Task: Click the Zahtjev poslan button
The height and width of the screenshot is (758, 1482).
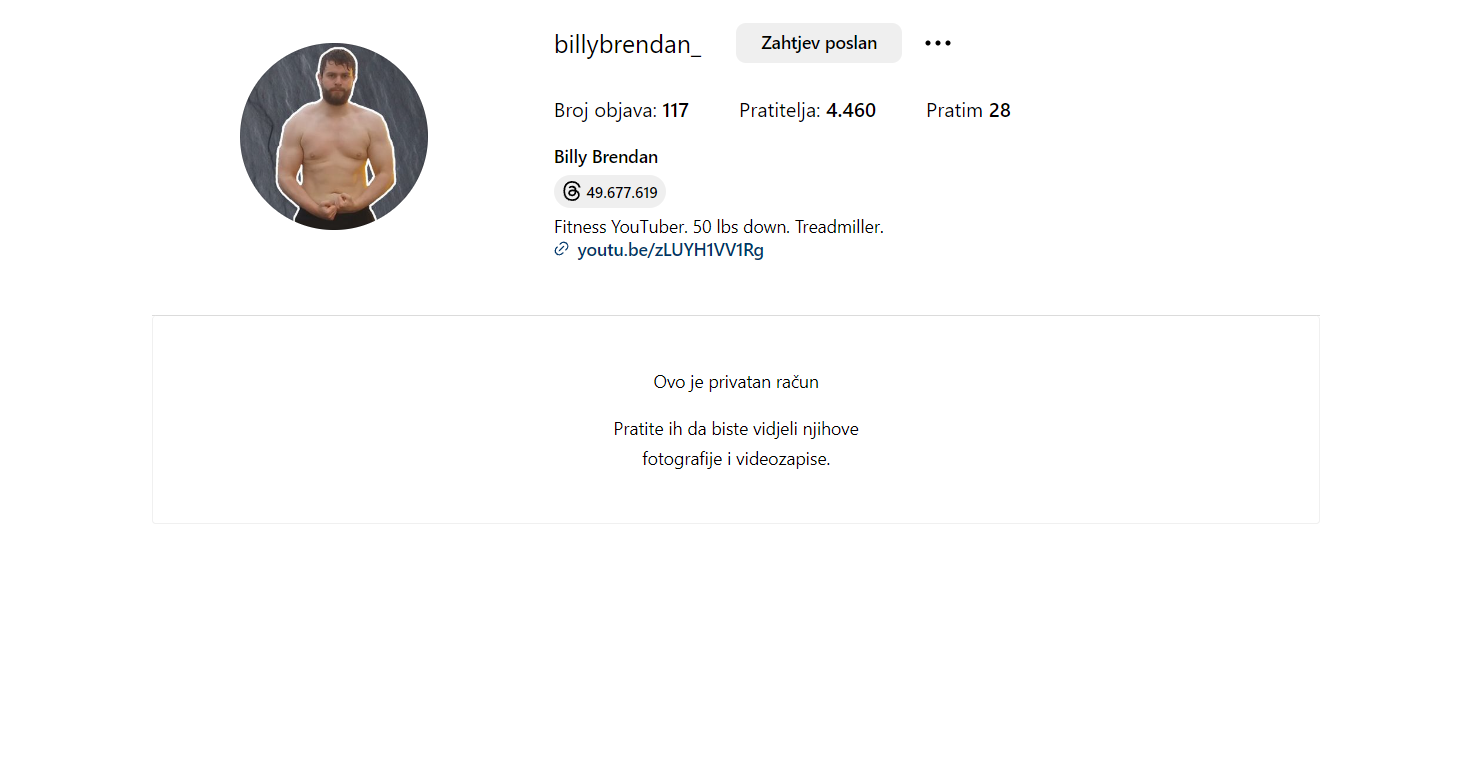Action: (819, 43)
